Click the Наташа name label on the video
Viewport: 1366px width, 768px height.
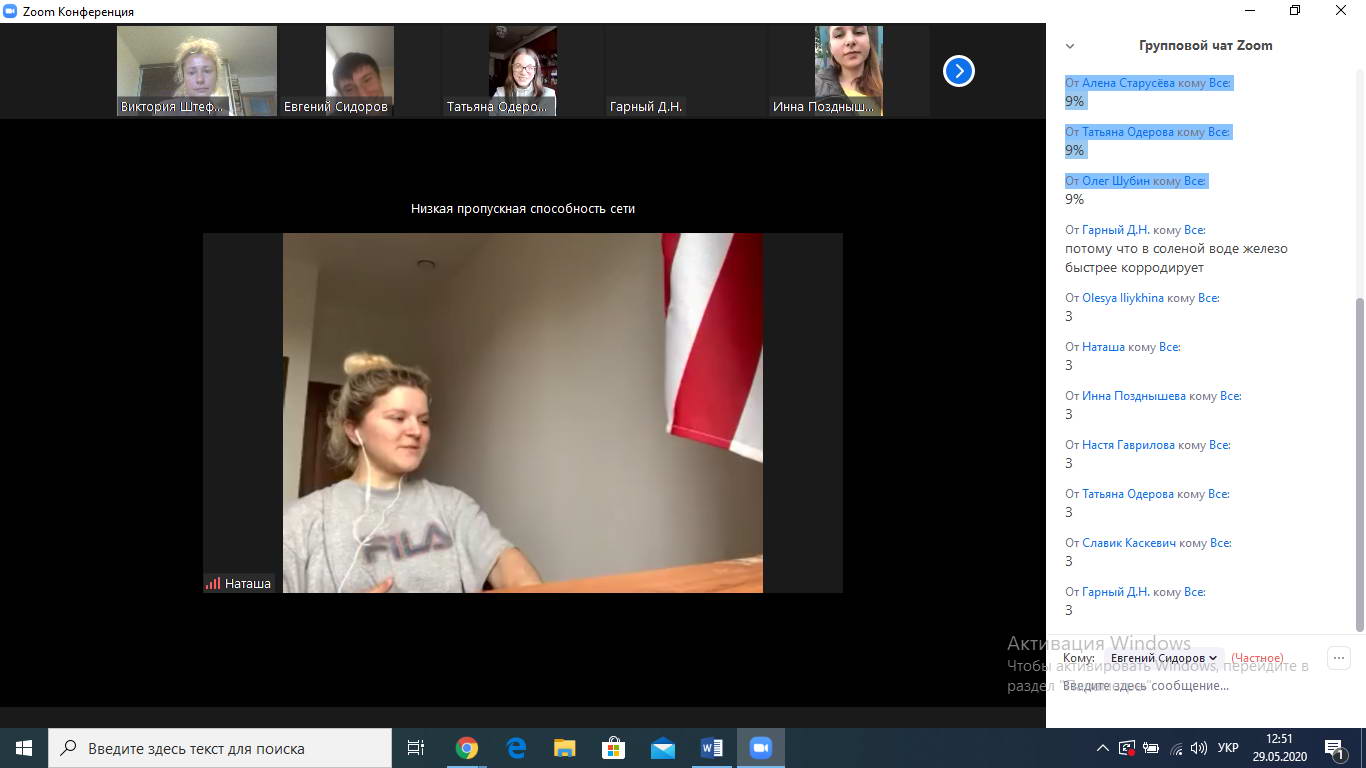tap(248, 583)
